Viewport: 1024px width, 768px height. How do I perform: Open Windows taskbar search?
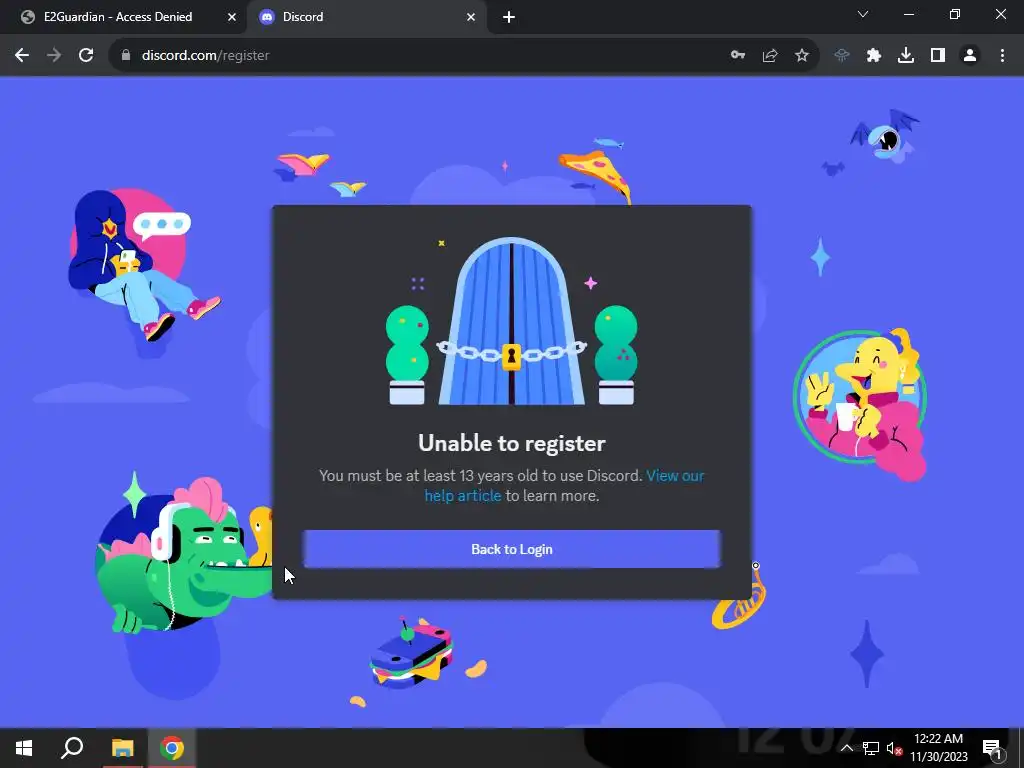[72, 748]
